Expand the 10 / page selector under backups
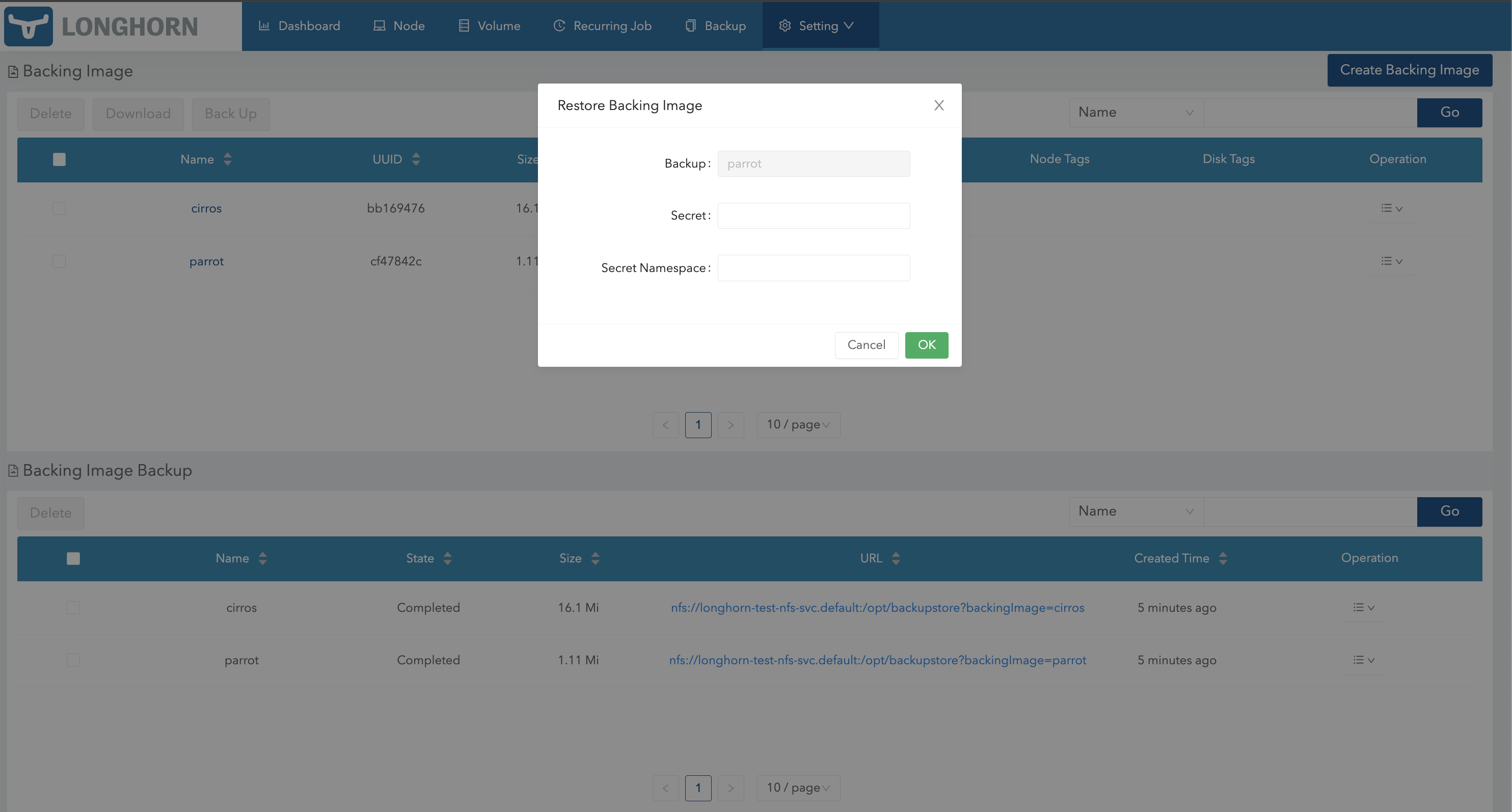 pos(798,788)
